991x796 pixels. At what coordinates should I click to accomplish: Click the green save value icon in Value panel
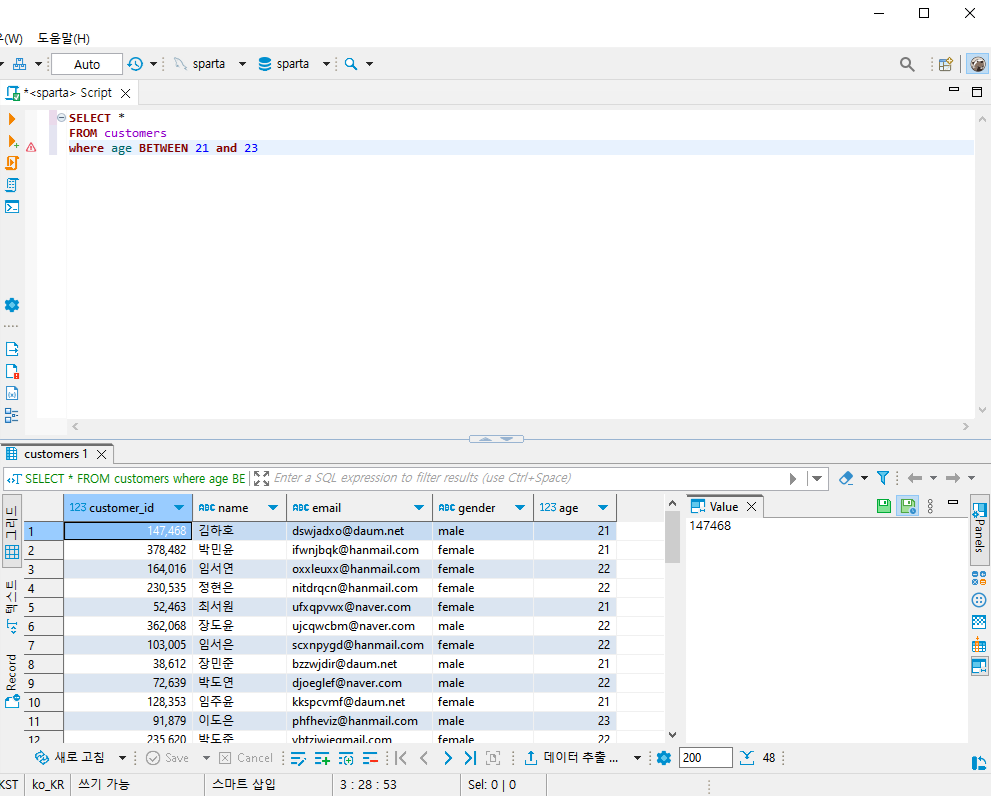point(884,507)
